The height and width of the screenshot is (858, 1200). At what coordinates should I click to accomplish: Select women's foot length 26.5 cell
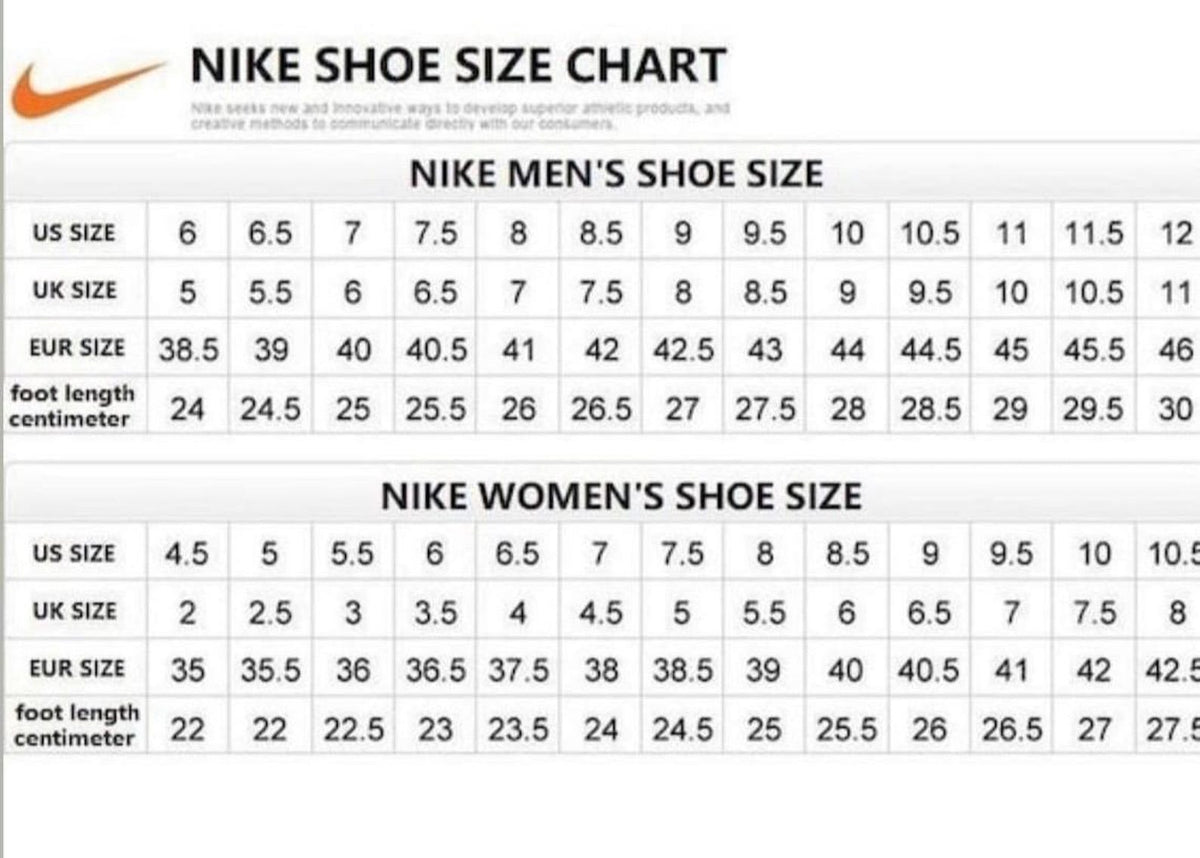1012,730
